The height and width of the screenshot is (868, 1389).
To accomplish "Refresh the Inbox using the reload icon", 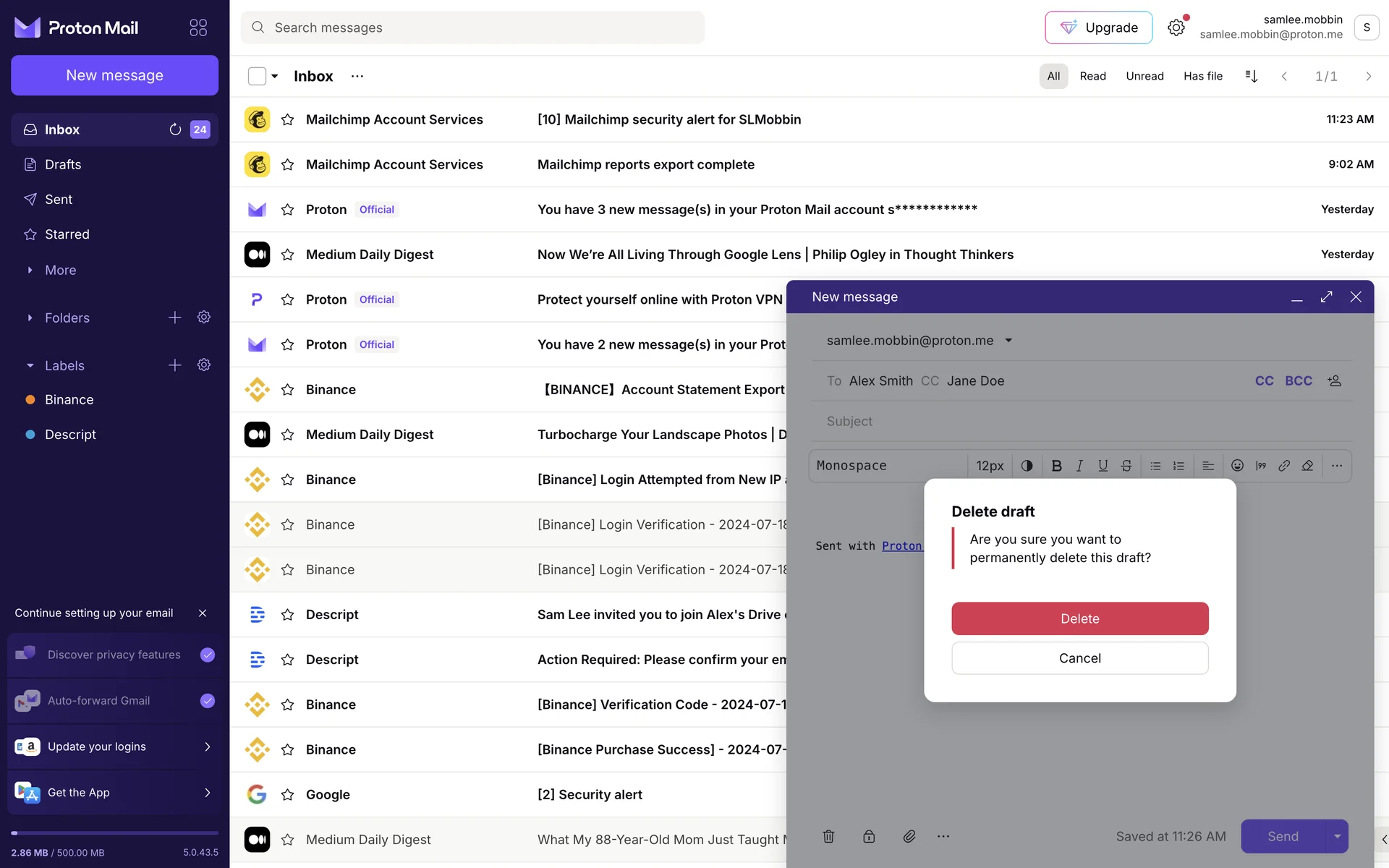I will coord(175,129).
